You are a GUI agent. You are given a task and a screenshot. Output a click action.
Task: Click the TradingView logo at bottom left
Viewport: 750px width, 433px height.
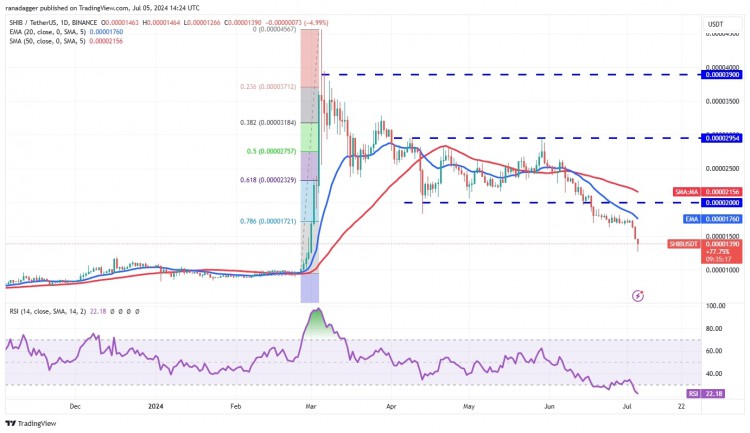point(31,423)
